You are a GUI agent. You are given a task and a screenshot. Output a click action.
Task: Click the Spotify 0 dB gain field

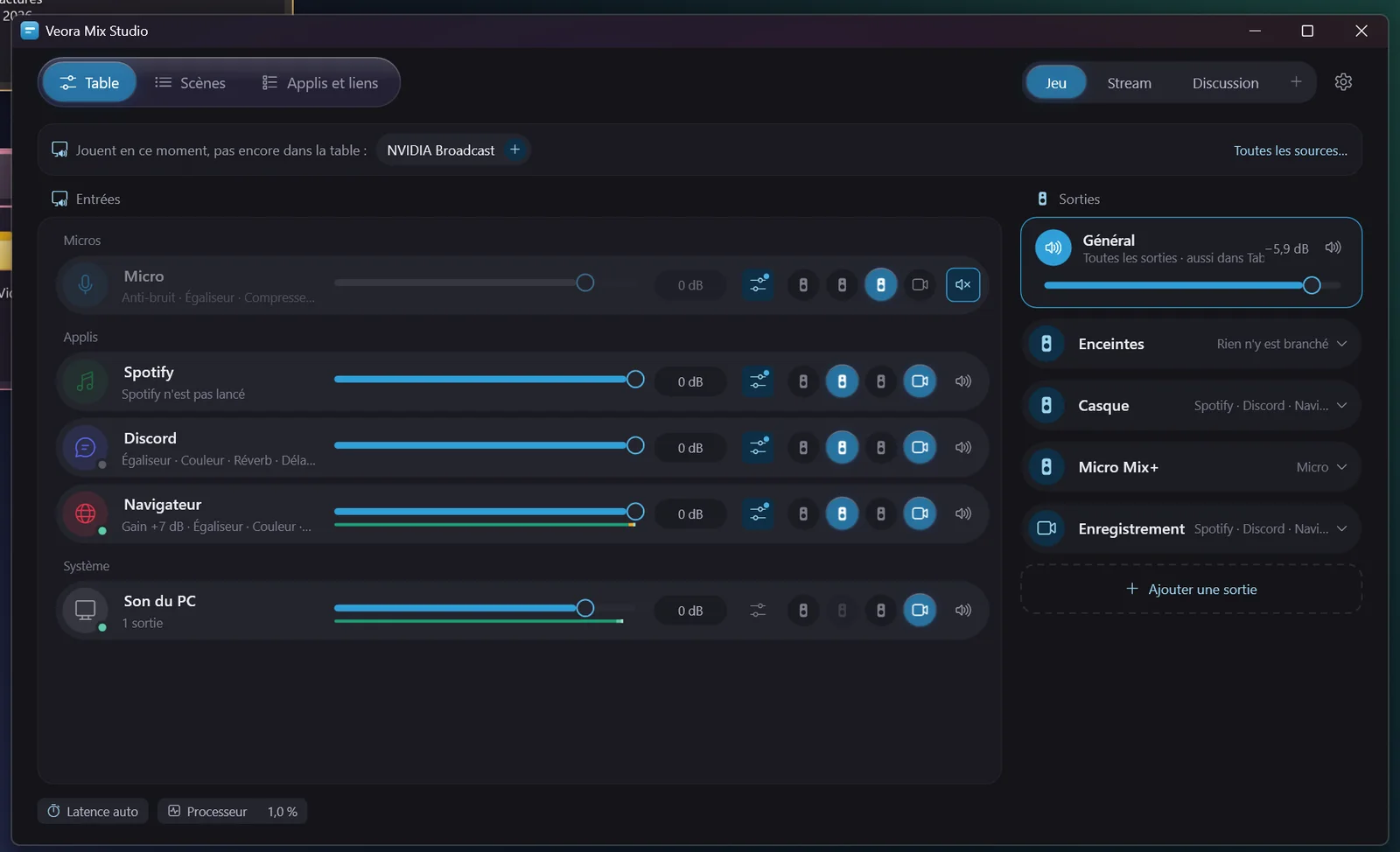tap(690, 382)
